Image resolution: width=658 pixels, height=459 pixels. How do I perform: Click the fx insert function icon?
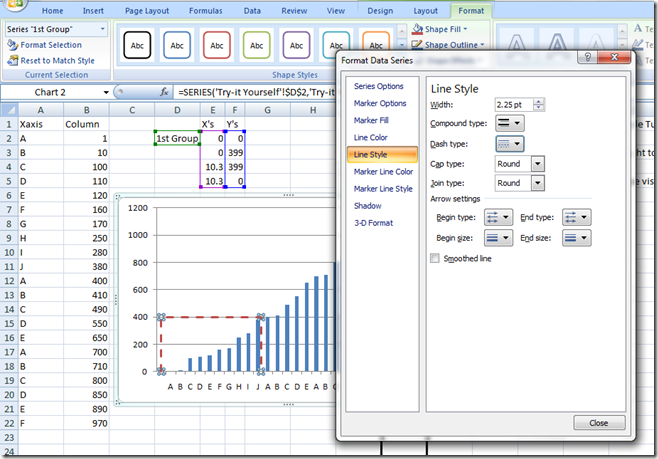tap(164, 92)
